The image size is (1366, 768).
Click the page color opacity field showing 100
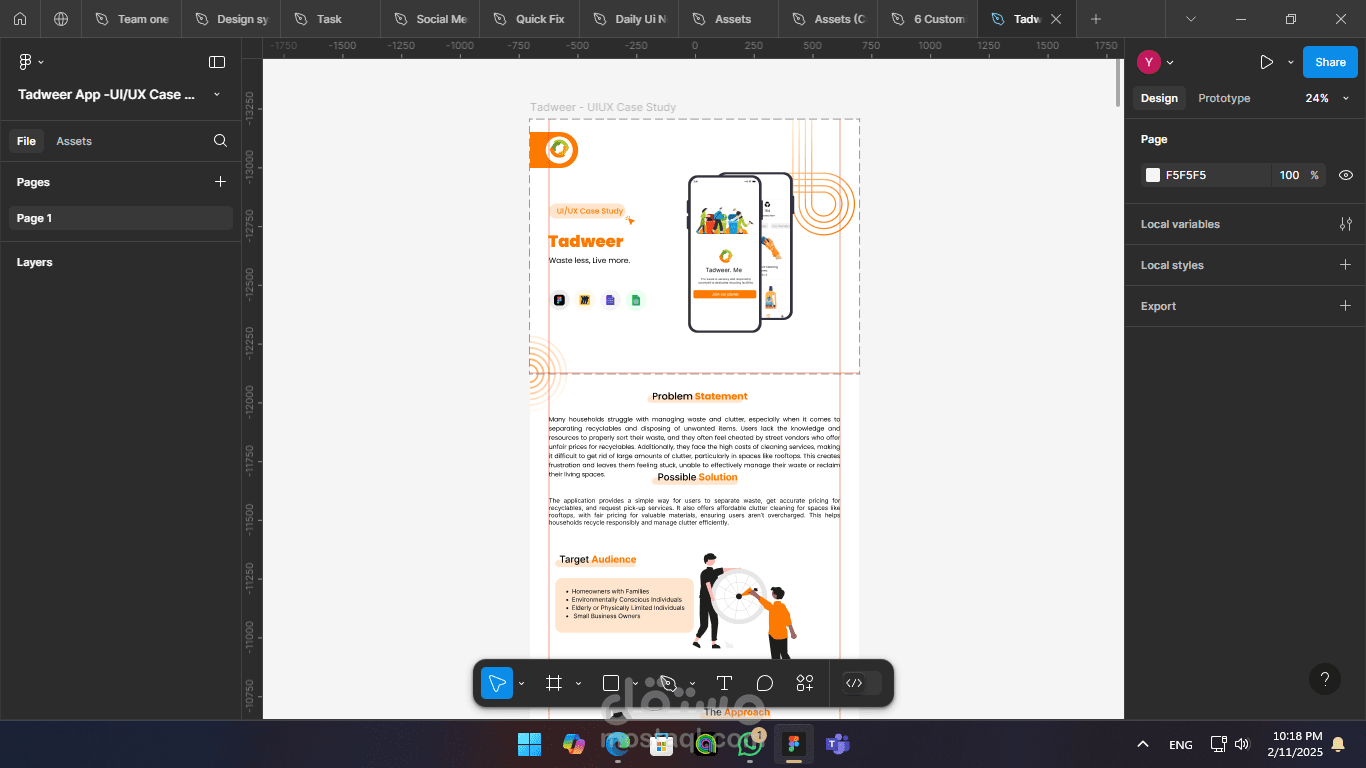[x=1290, y=175]
